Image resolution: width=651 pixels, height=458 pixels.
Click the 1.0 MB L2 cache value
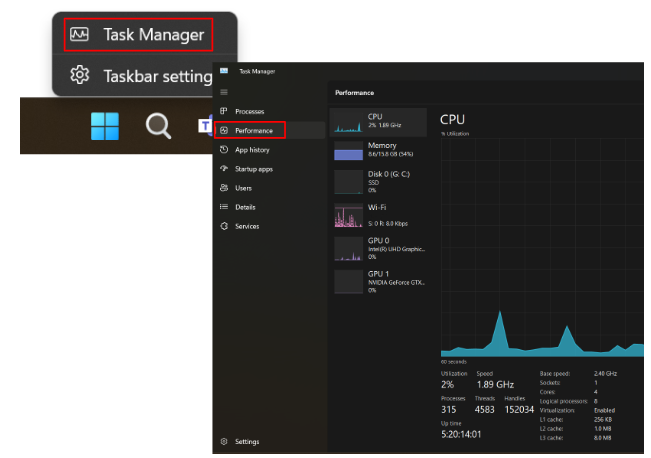[x=602, y=429]
